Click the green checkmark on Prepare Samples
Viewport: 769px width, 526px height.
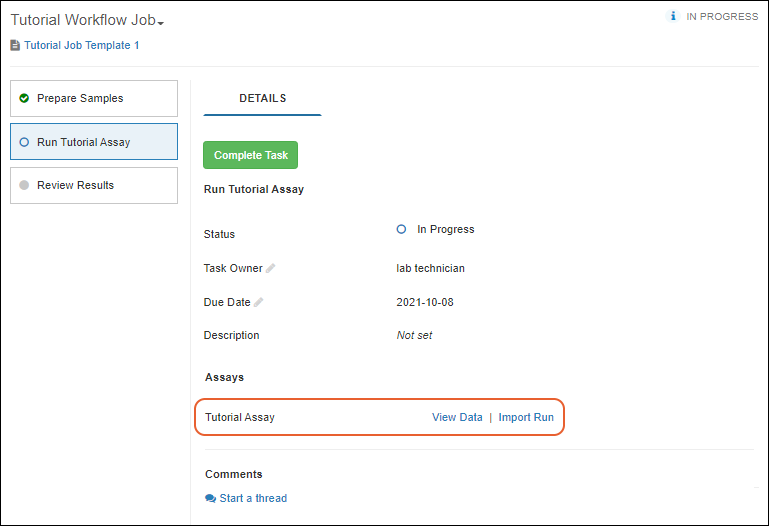(24, 98)
